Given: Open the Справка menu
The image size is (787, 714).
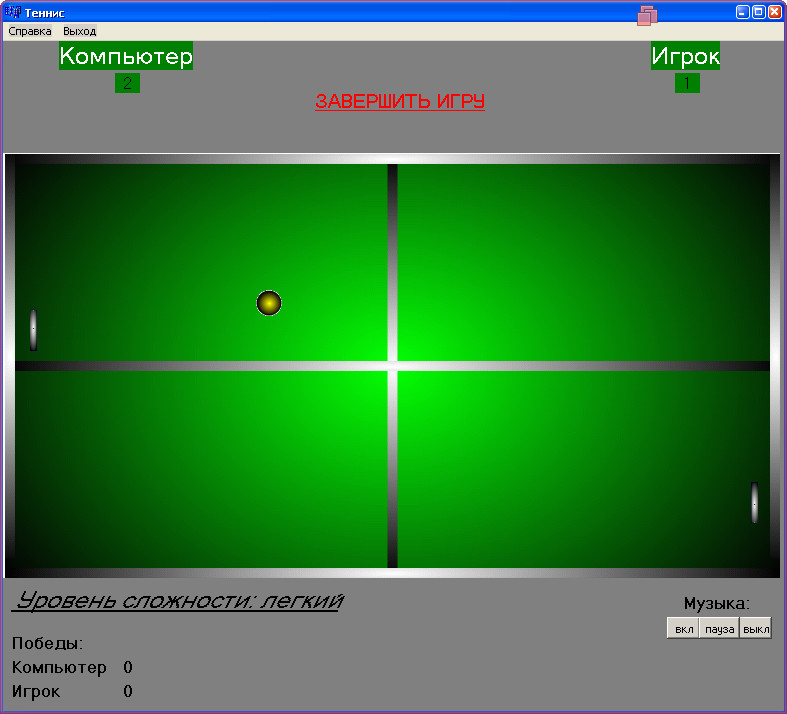Looking at the screenshot, I should (30, 31).
